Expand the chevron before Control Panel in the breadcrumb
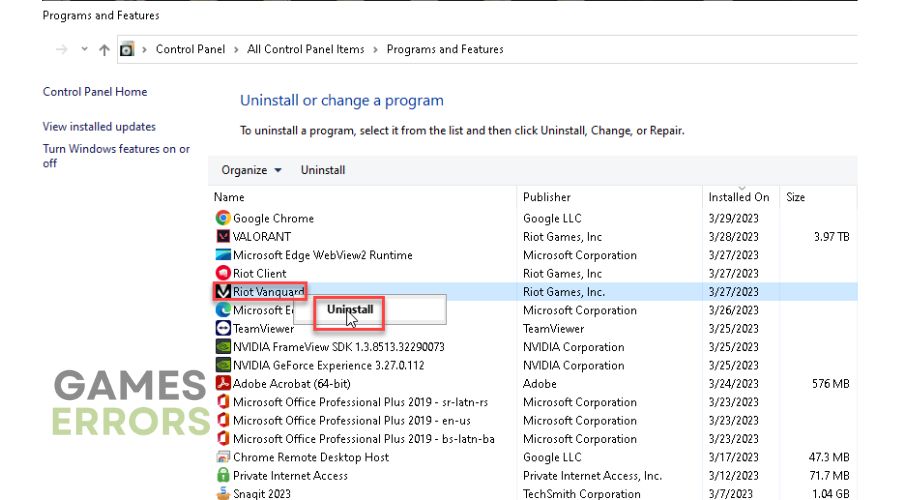The width and height of the screenshot is (900, 500). point(144,50)
